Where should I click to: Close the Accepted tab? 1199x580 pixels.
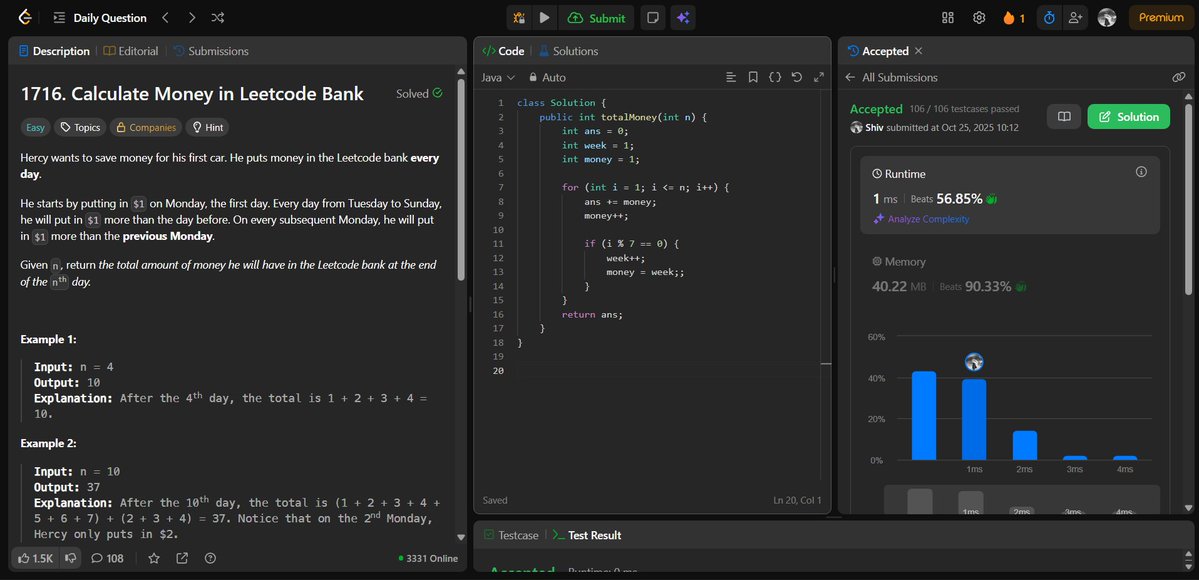[x=918, y=51]
